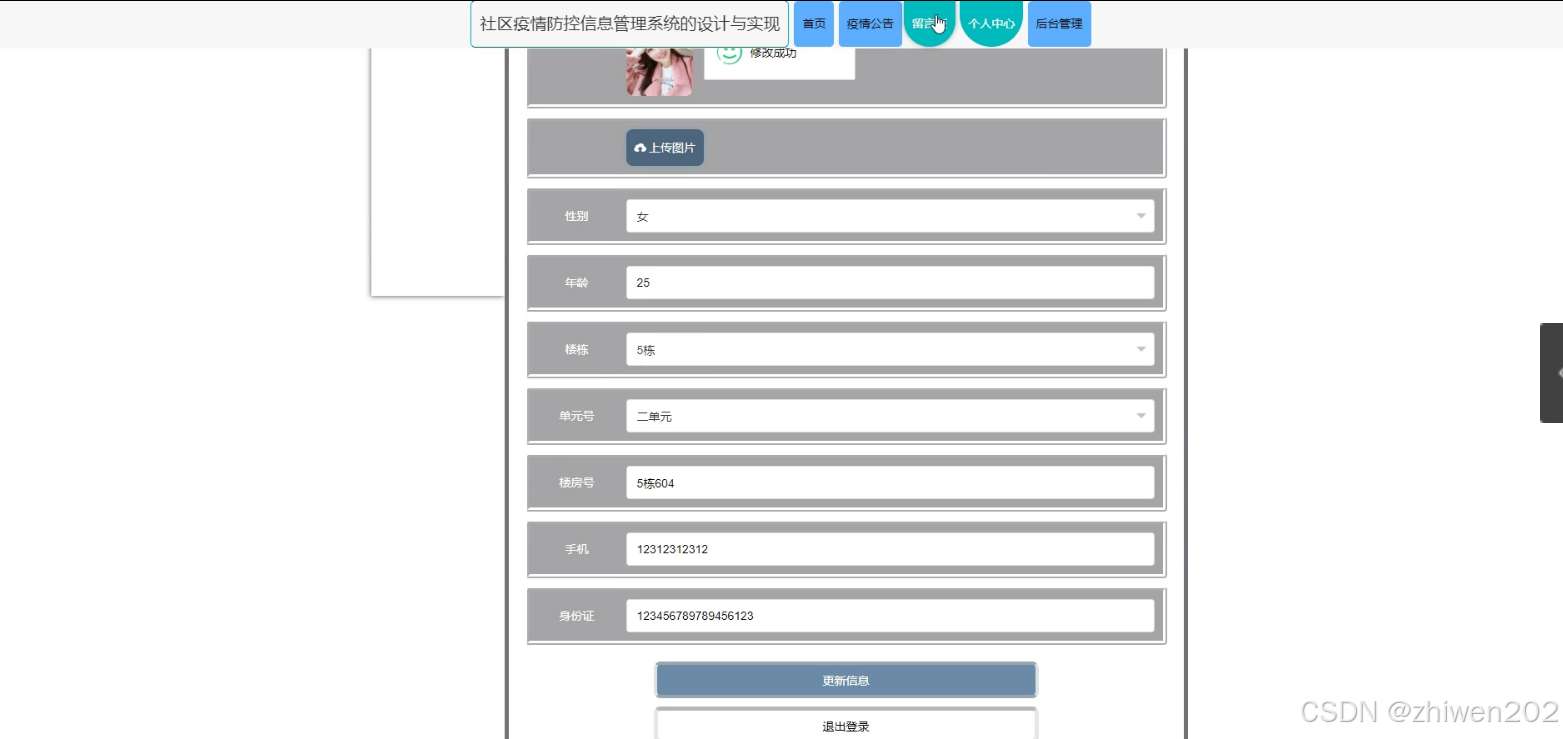Select the 年龄 input field containing 25
This screenshot has width=1563, height=739.
[890, 282]
